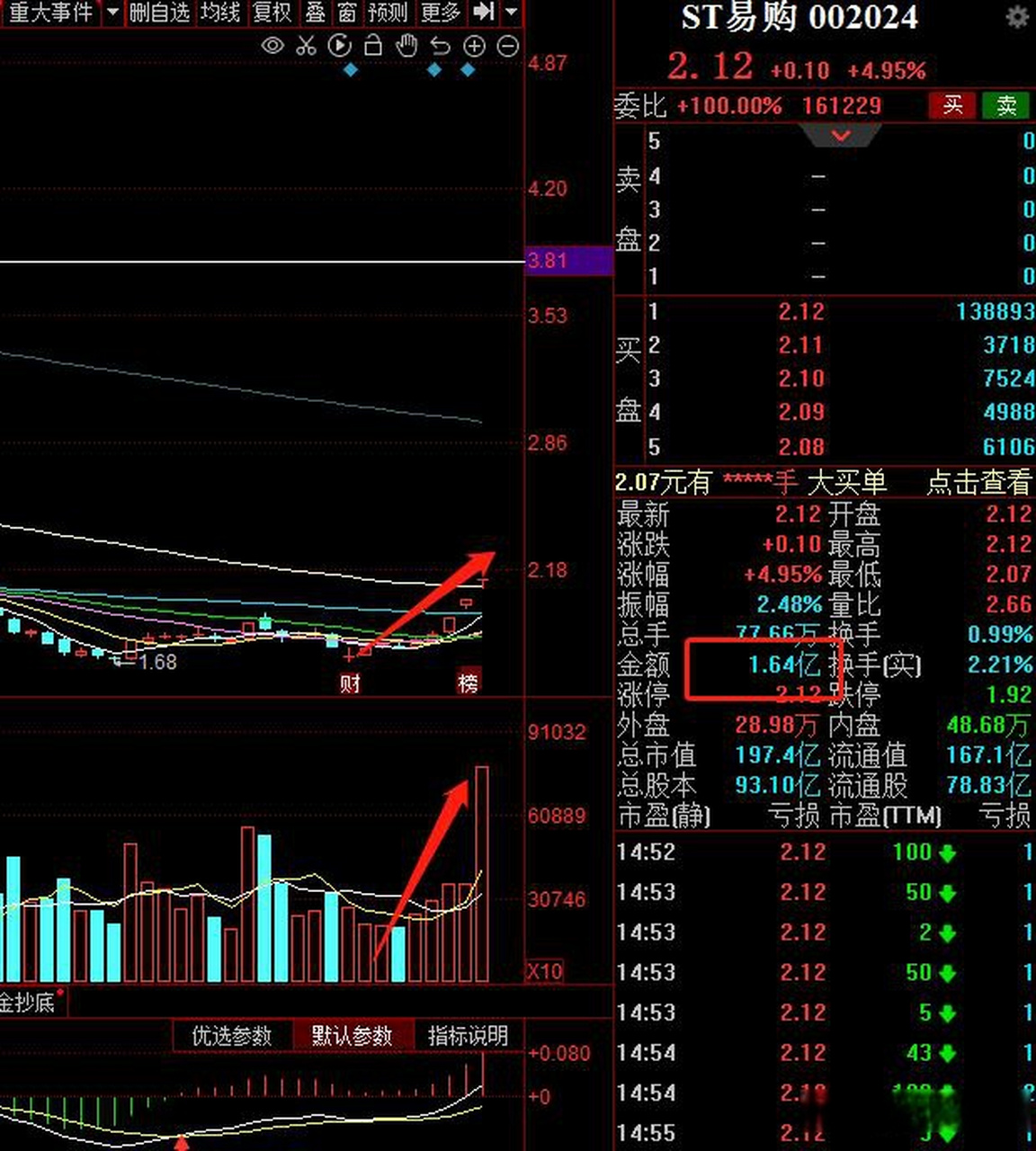Image resolution: width=1036 pixels, height=1151 pixels.
Task: Select the 优选参数 tab
Action: click(232, 1036)
